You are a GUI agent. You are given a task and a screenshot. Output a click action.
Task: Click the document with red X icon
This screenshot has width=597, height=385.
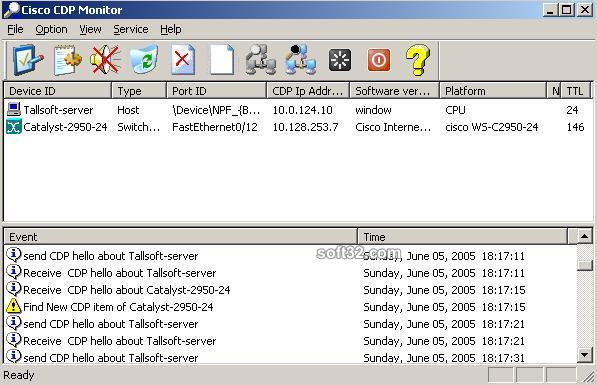[x=183, y=60]
